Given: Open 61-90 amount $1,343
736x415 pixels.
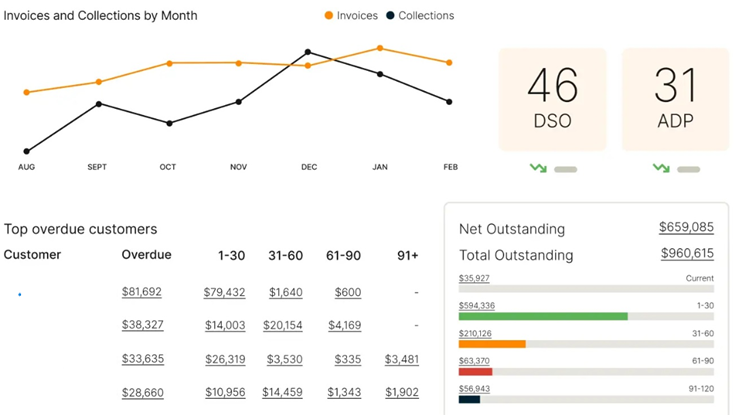Looking at the screenshot, I should (344, 392).
